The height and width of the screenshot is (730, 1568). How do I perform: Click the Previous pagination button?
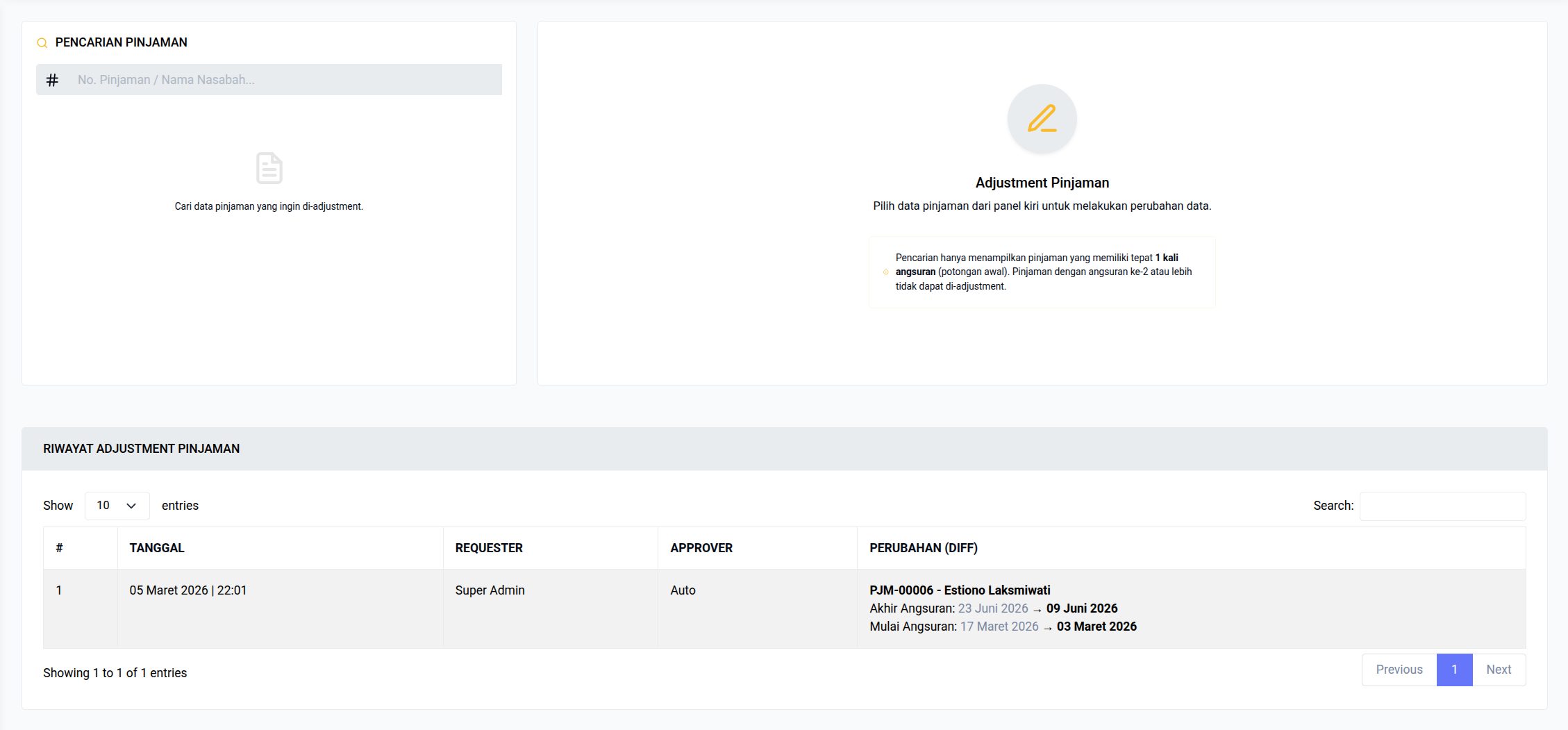tap(1399, 670)
